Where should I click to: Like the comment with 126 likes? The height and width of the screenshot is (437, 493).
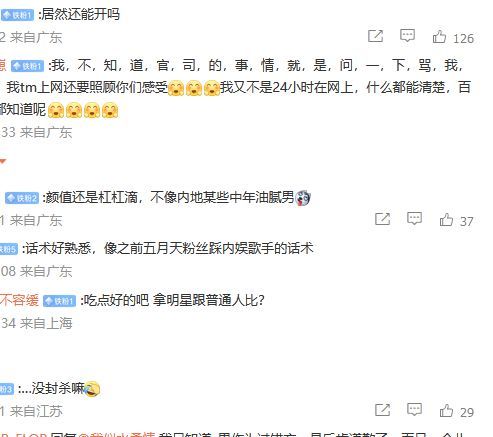439,36
